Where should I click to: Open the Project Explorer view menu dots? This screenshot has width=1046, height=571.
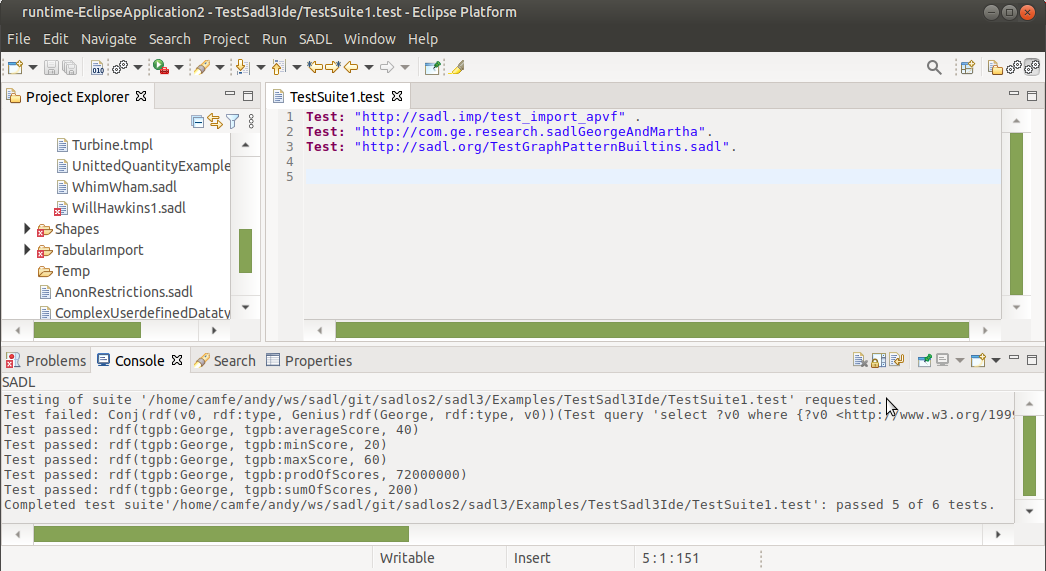pos(251,121)
